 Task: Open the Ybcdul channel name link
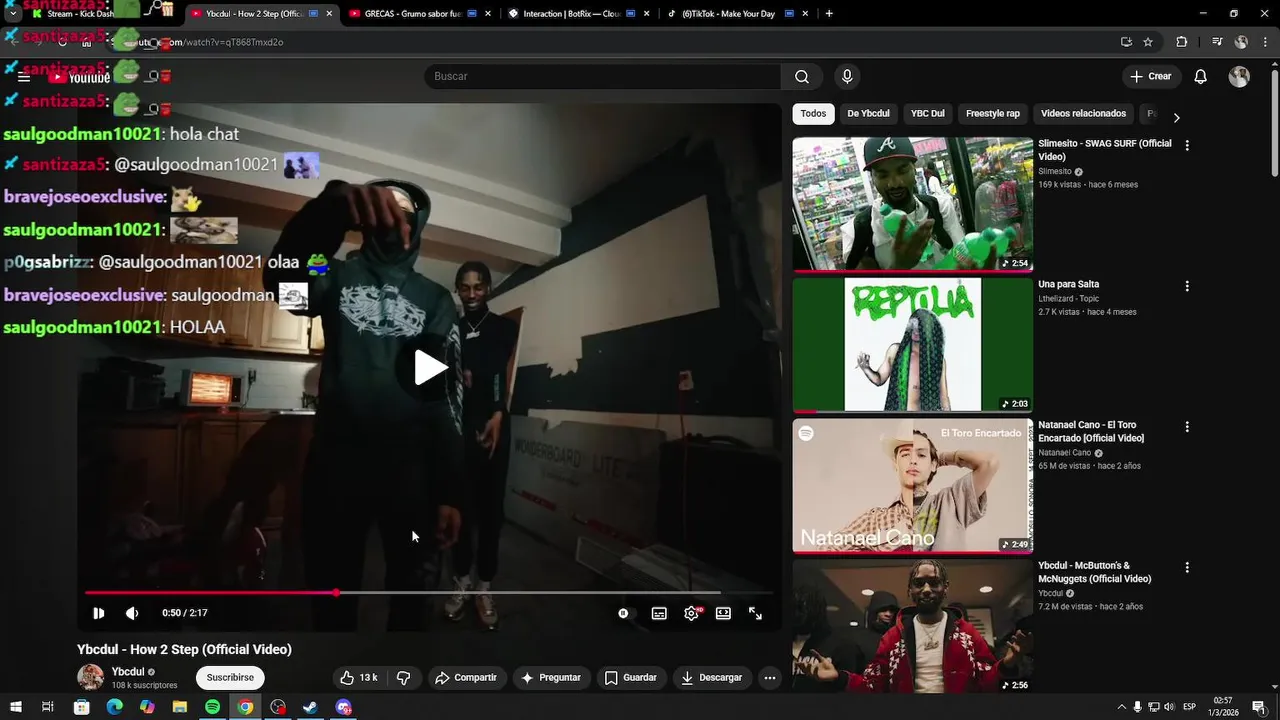click(128, 672)
